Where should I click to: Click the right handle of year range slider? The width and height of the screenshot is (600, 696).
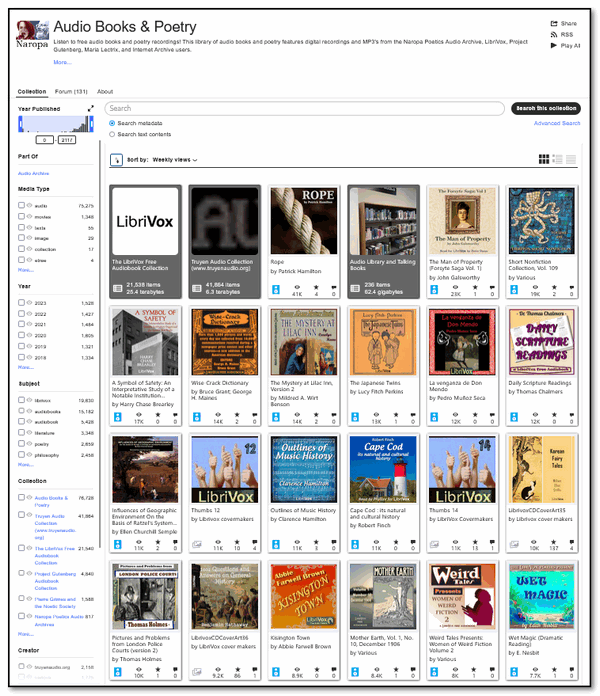(x=91, y=124)
